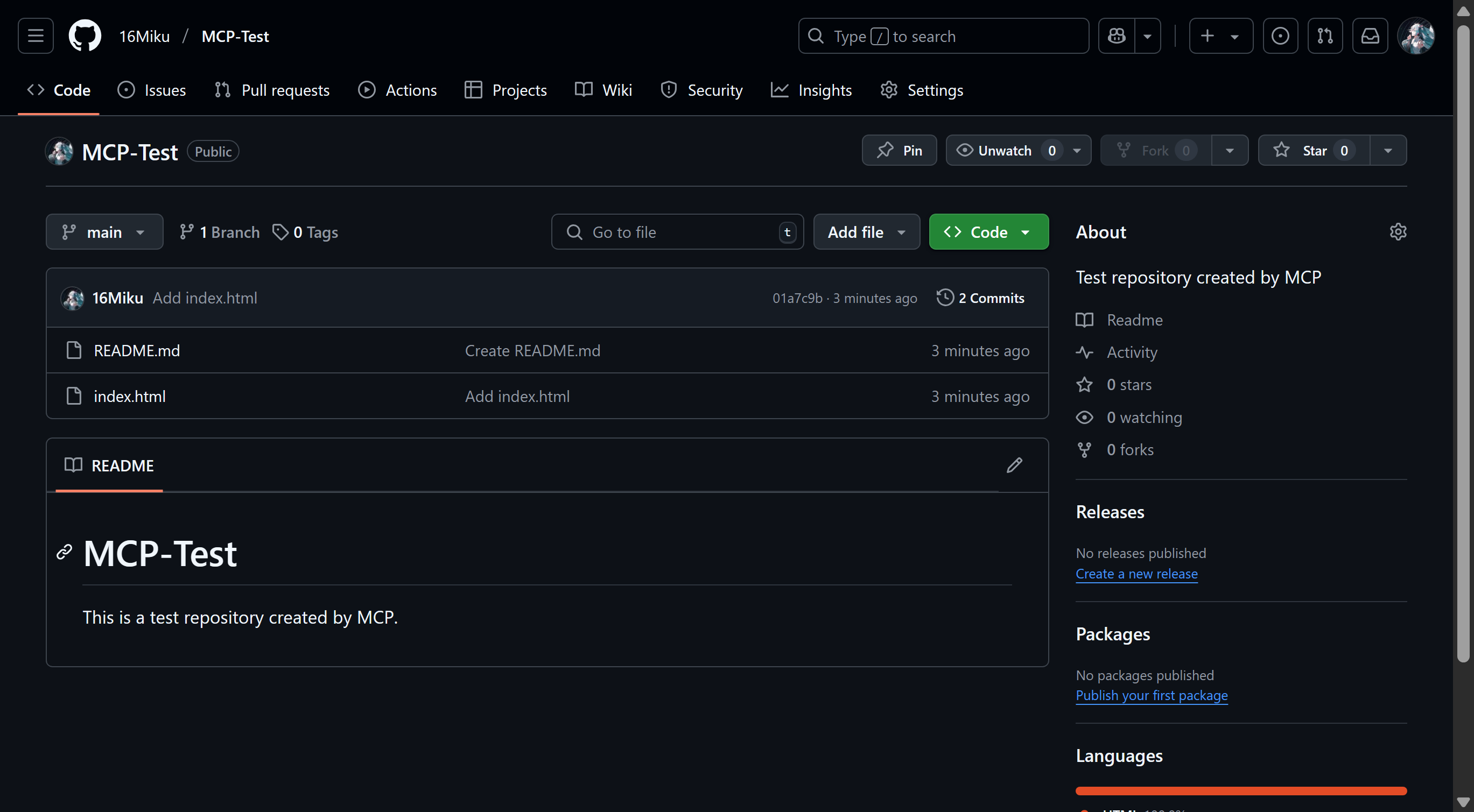Expand the main branch selector
Image resolution: width=1474 pixels, height=812 pixels.
tap(104, 231)
